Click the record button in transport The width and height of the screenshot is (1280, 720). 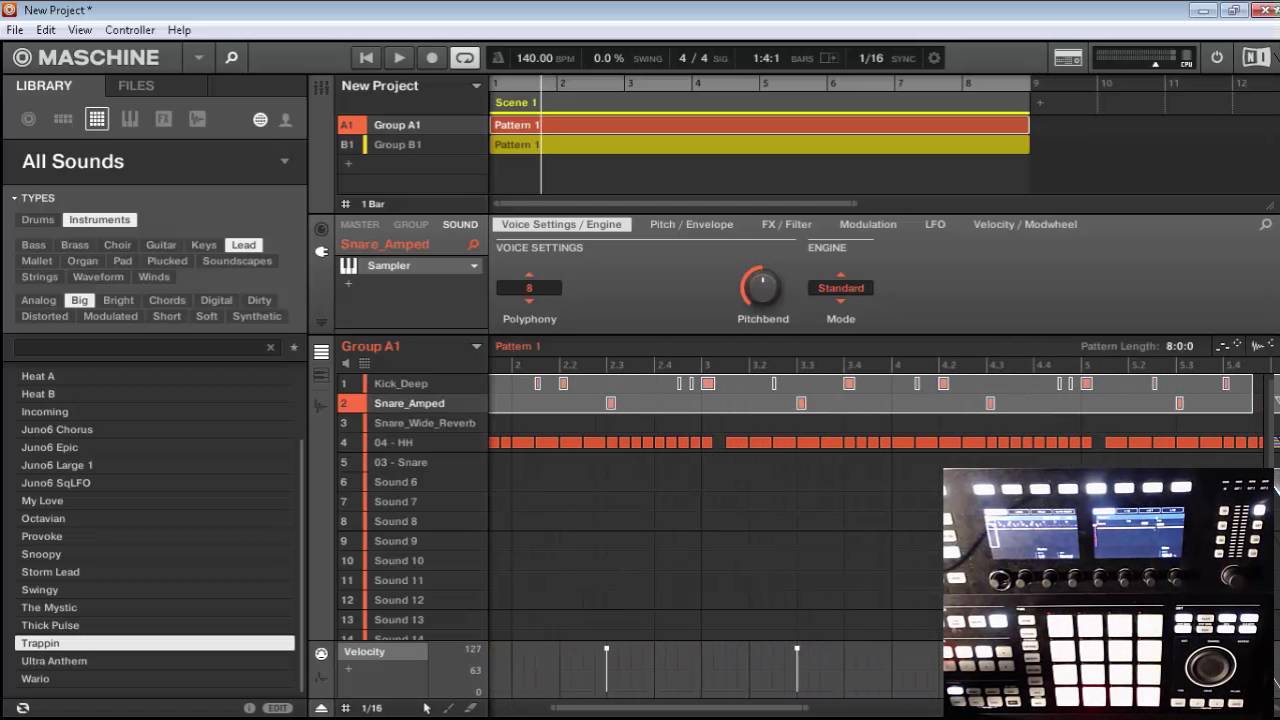point(432,58)
